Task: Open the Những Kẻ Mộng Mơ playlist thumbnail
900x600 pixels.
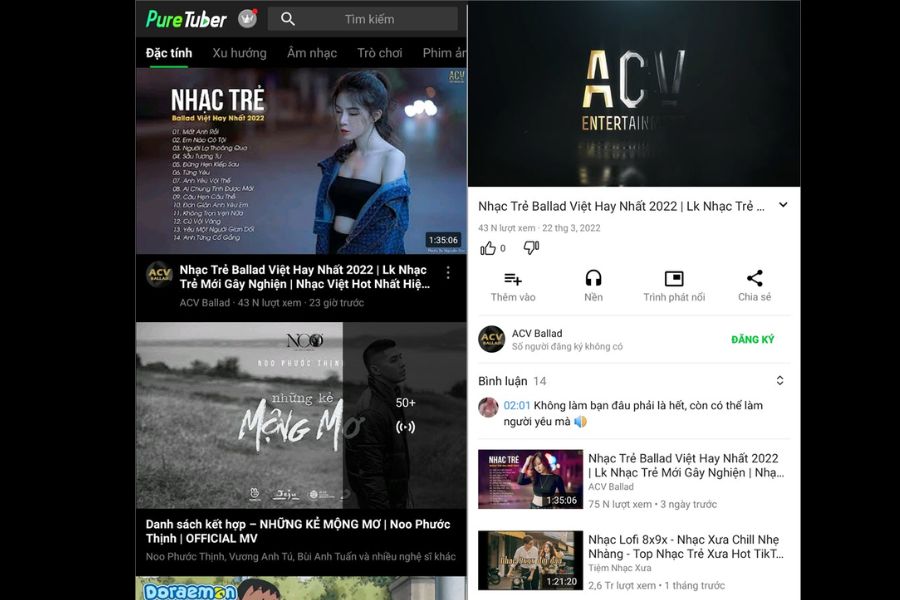Action: coord(301,415)
